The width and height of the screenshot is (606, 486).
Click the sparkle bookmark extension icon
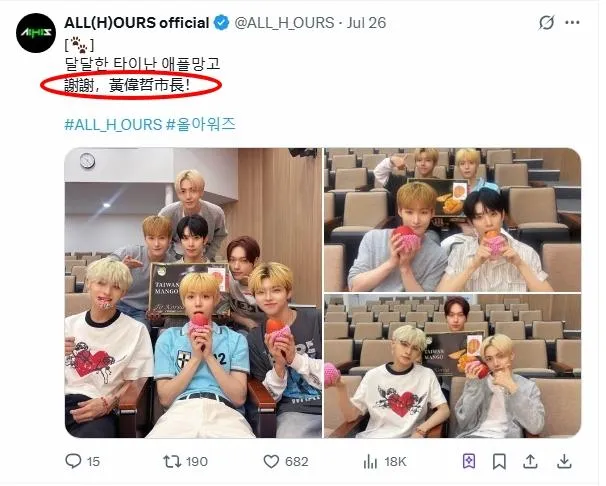point(469,461)
